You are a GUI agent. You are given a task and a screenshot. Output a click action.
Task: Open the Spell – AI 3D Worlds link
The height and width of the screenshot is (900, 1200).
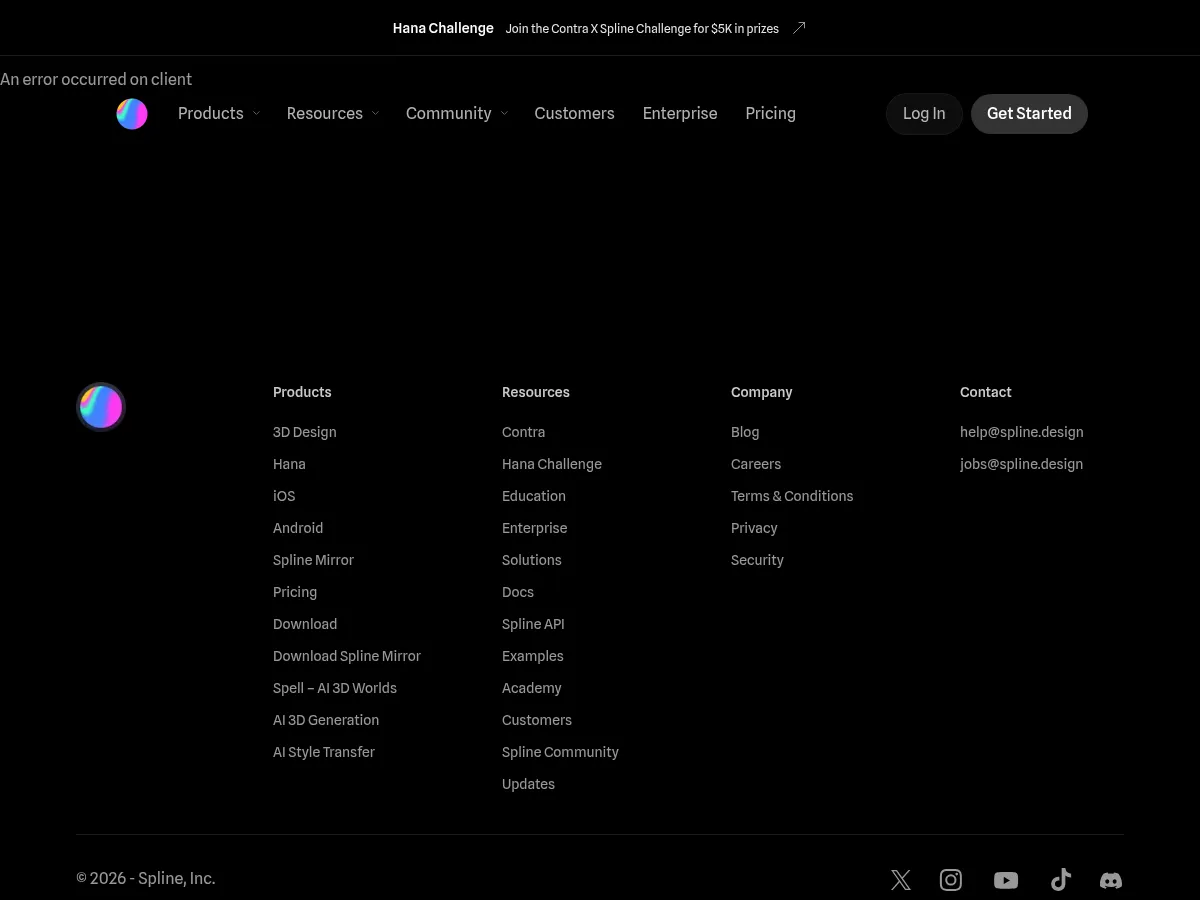pos(335,688)
